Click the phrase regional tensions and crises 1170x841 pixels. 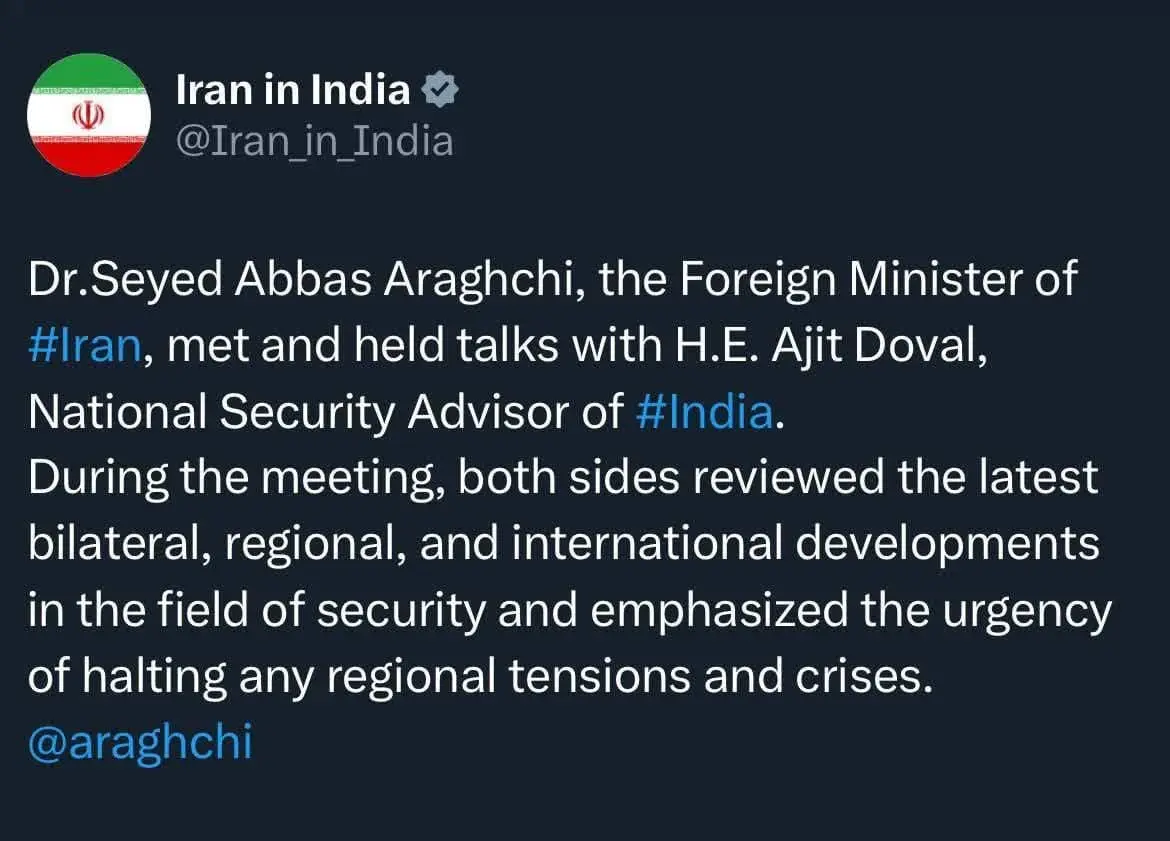click(x=630, y=677)
